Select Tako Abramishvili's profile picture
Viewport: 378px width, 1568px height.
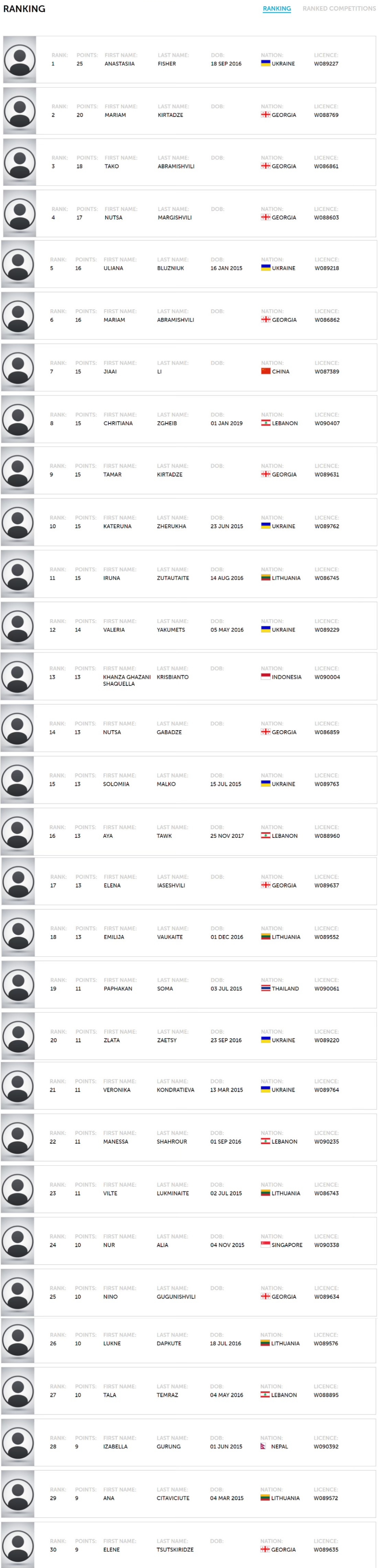tap(20, 163)
